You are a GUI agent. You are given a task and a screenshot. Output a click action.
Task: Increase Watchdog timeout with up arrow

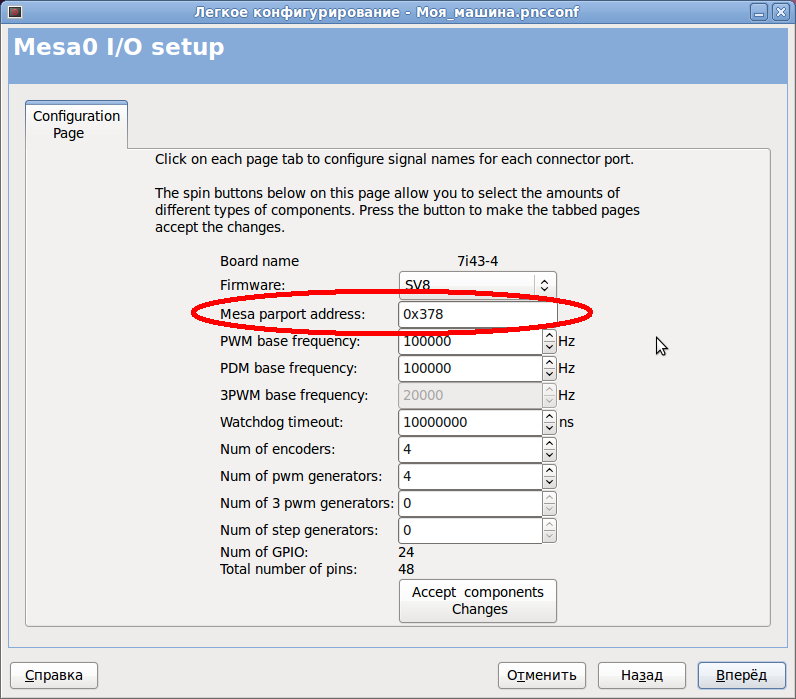tap(549, 416)
